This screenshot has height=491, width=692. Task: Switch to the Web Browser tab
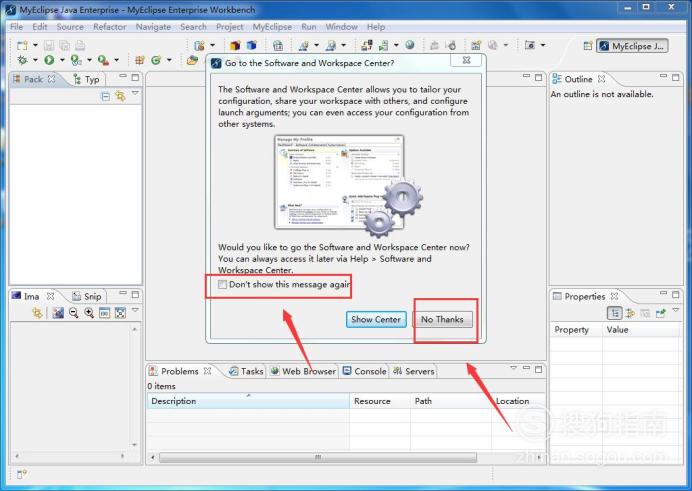[x=304, y=371]
